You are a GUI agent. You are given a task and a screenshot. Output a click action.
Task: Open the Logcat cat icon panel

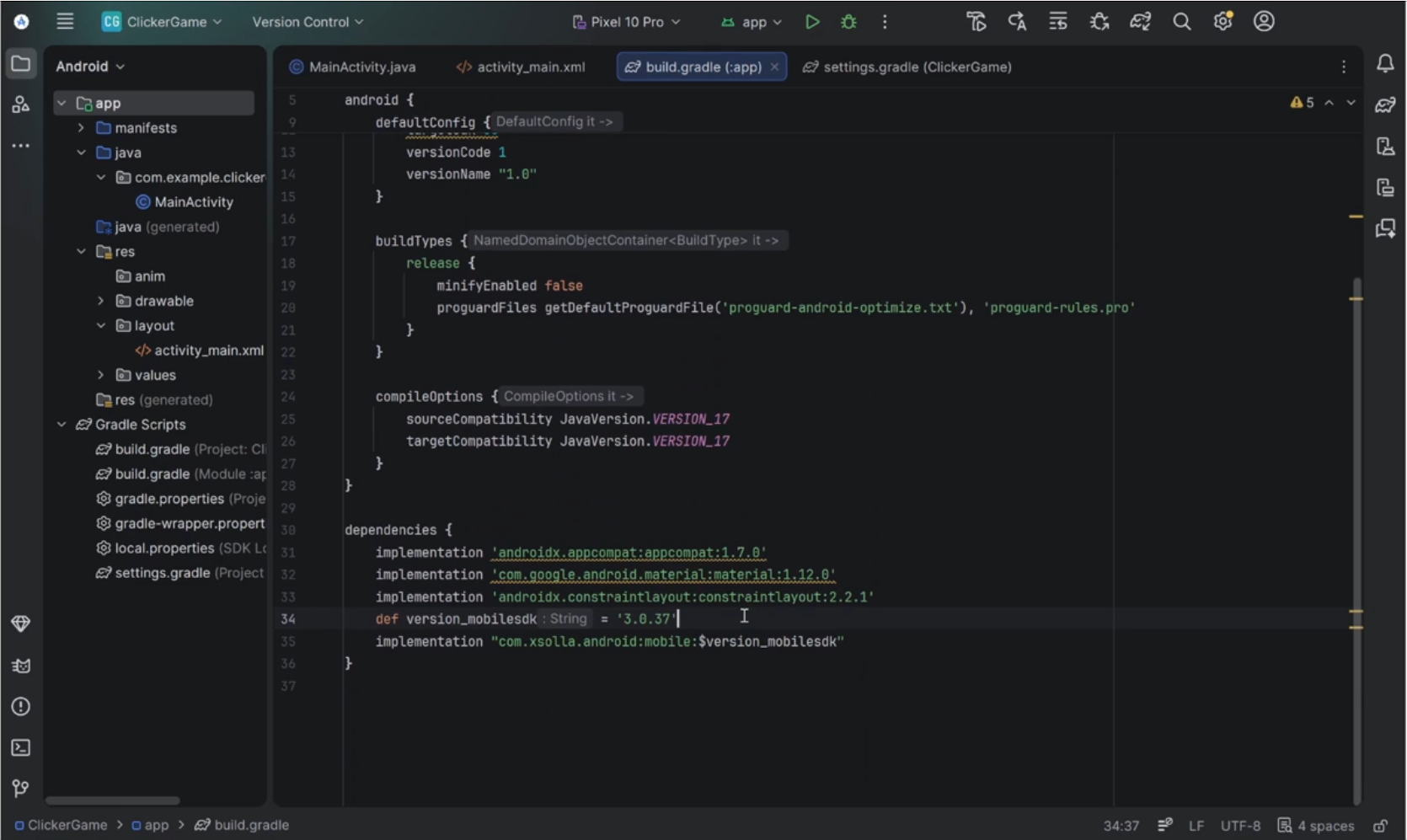pos(21,666)
